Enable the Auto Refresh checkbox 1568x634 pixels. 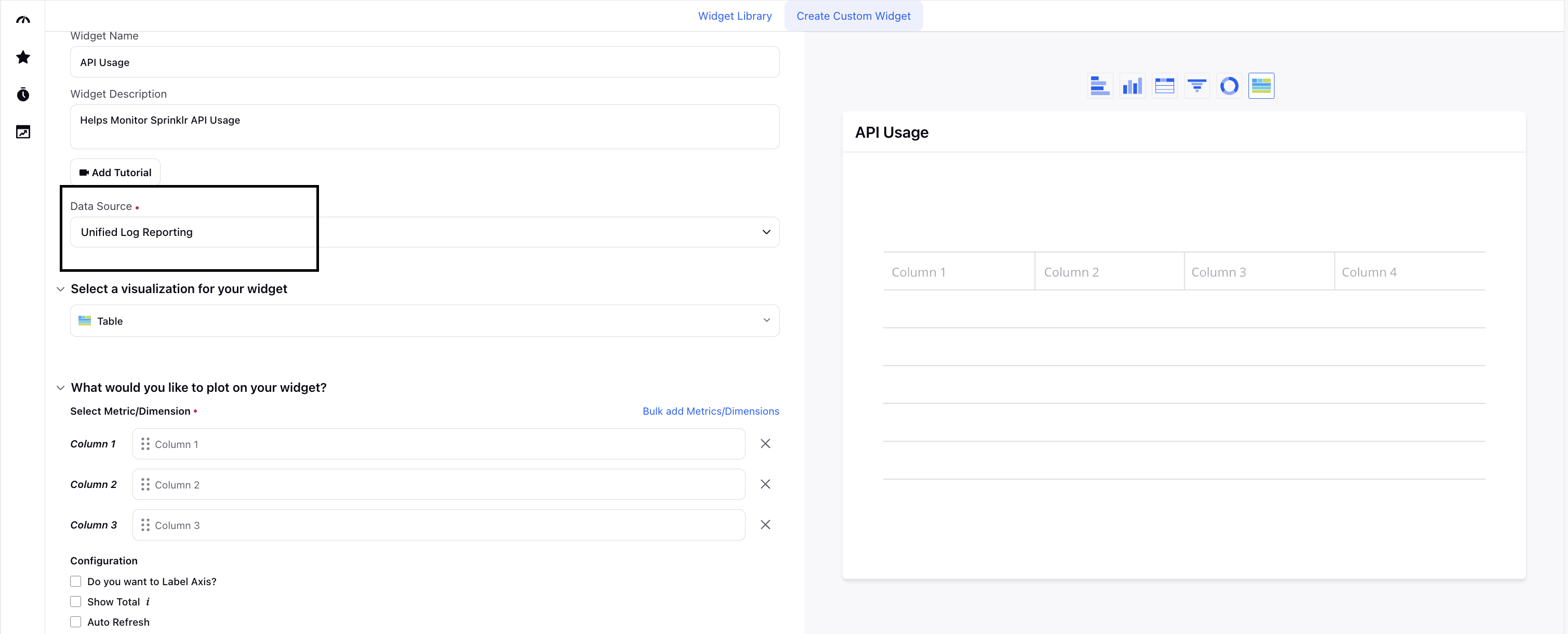75,622
